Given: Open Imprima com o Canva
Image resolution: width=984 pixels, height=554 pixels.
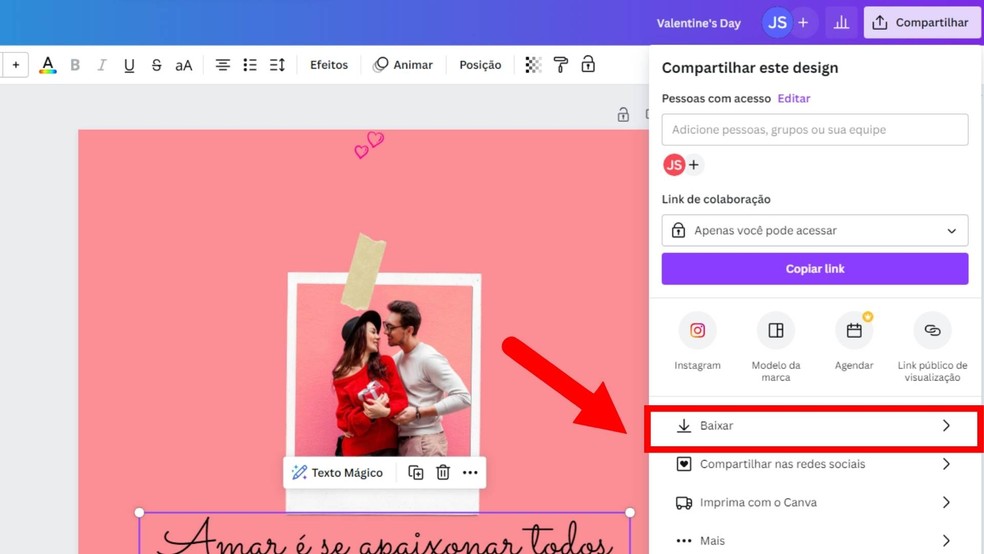Looking at the screenshot, I should tap(815, 503).
